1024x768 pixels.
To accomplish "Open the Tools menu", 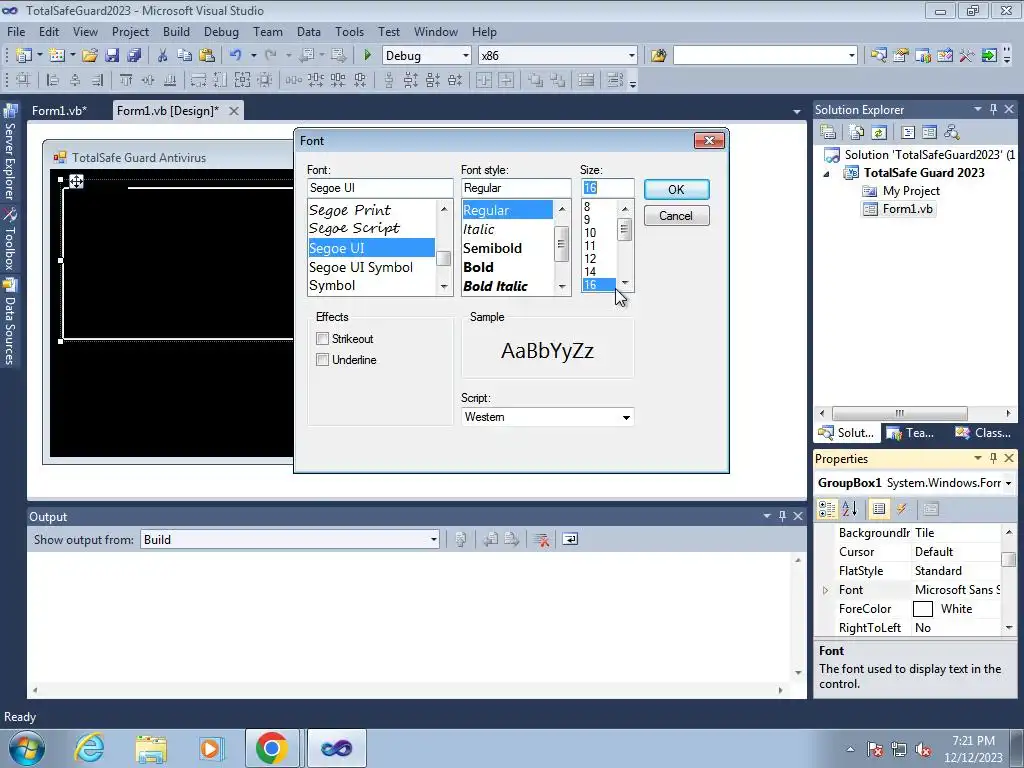I will 349,31.
